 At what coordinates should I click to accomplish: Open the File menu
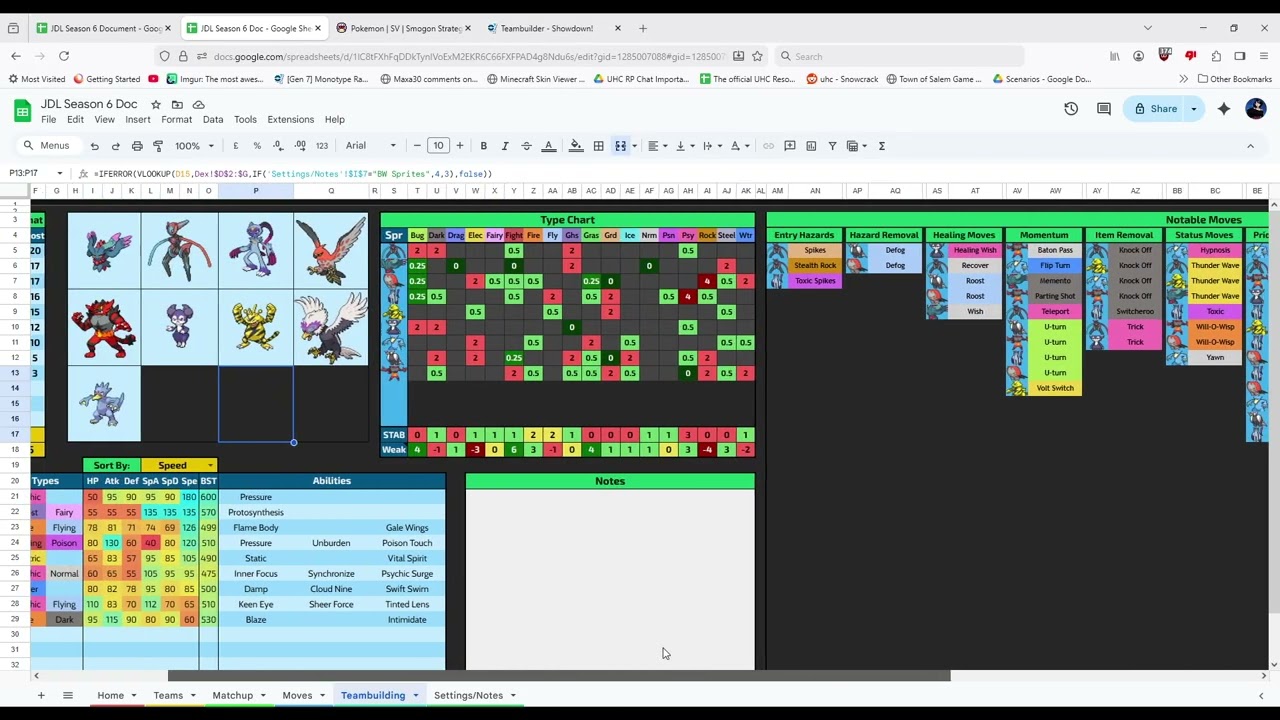coord(48,119)
